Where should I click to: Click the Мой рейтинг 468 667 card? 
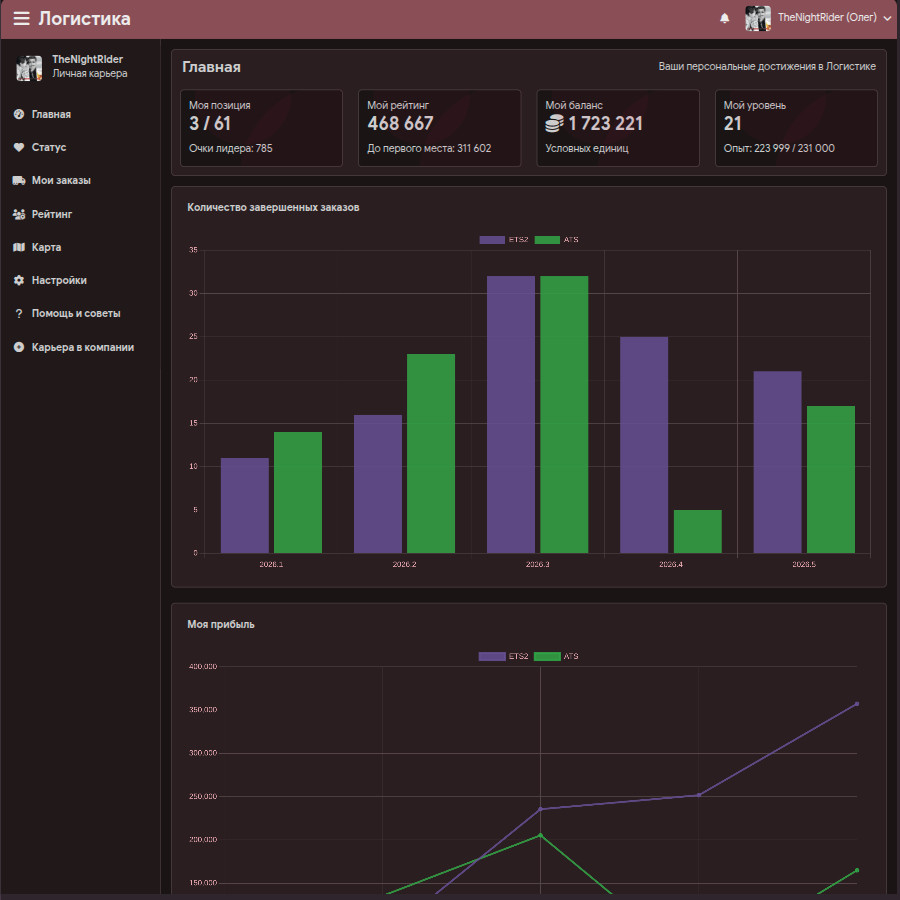pyautogui.click(x=440, y=128)
